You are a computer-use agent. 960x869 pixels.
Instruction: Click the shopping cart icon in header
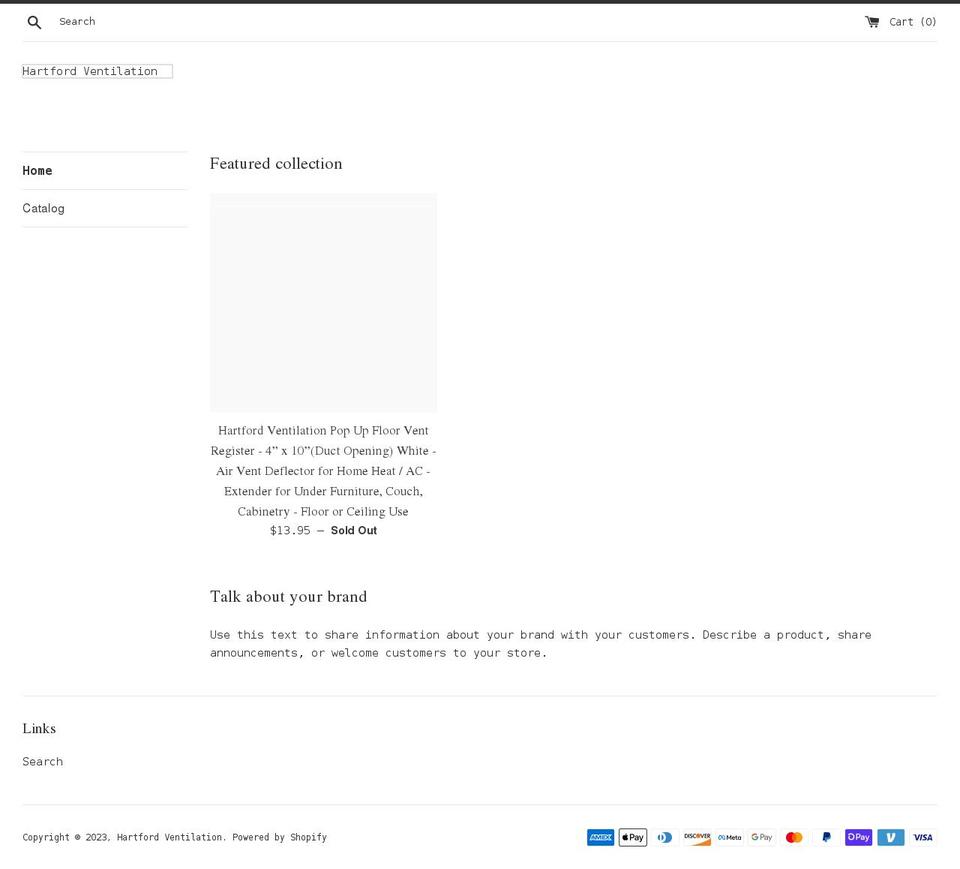(871, 21)
